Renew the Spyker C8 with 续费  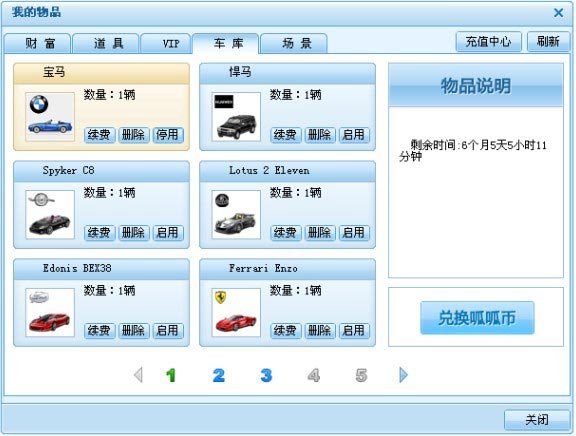coord(100,233)
